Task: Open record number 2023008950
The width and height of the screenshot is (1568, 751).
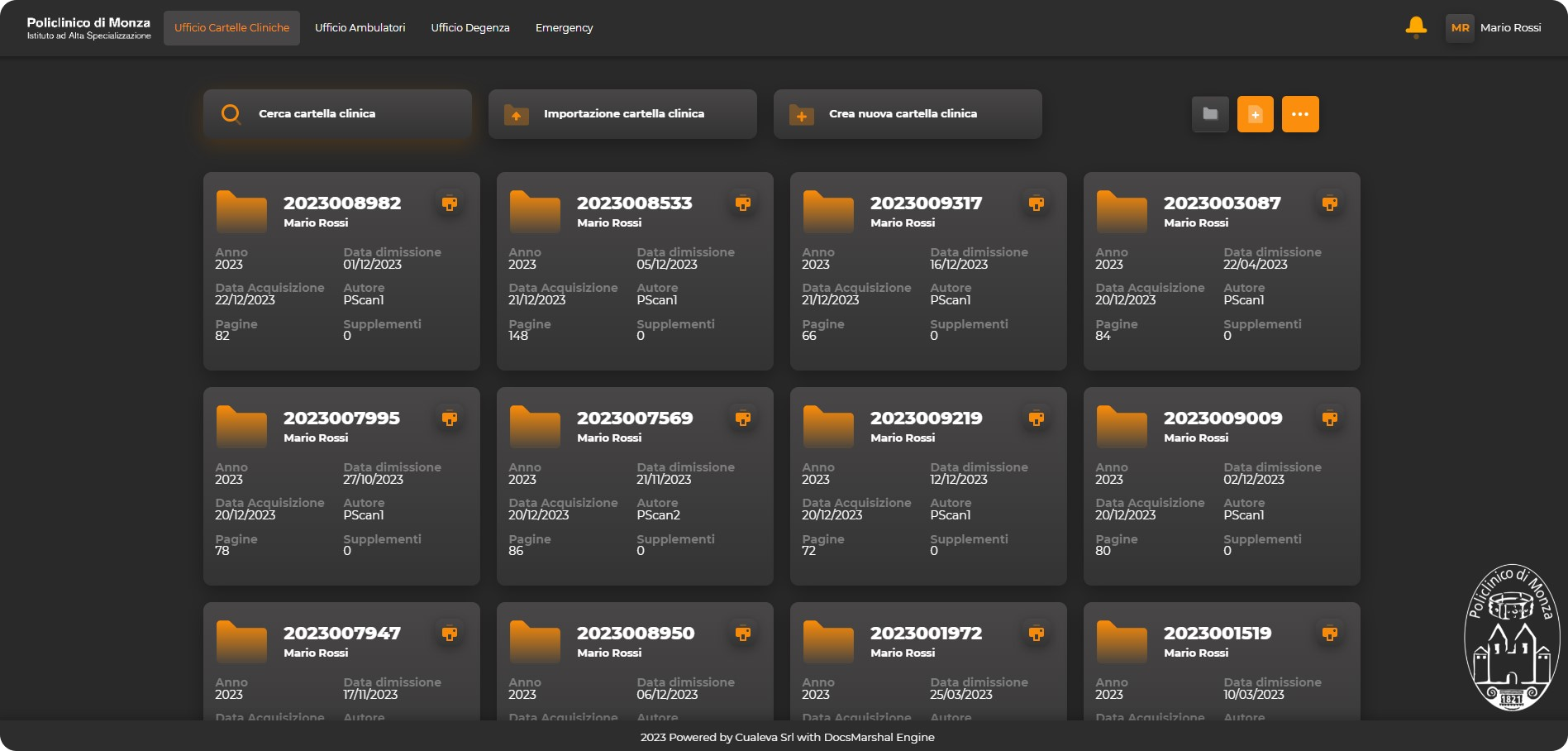Action: point(636,634)
